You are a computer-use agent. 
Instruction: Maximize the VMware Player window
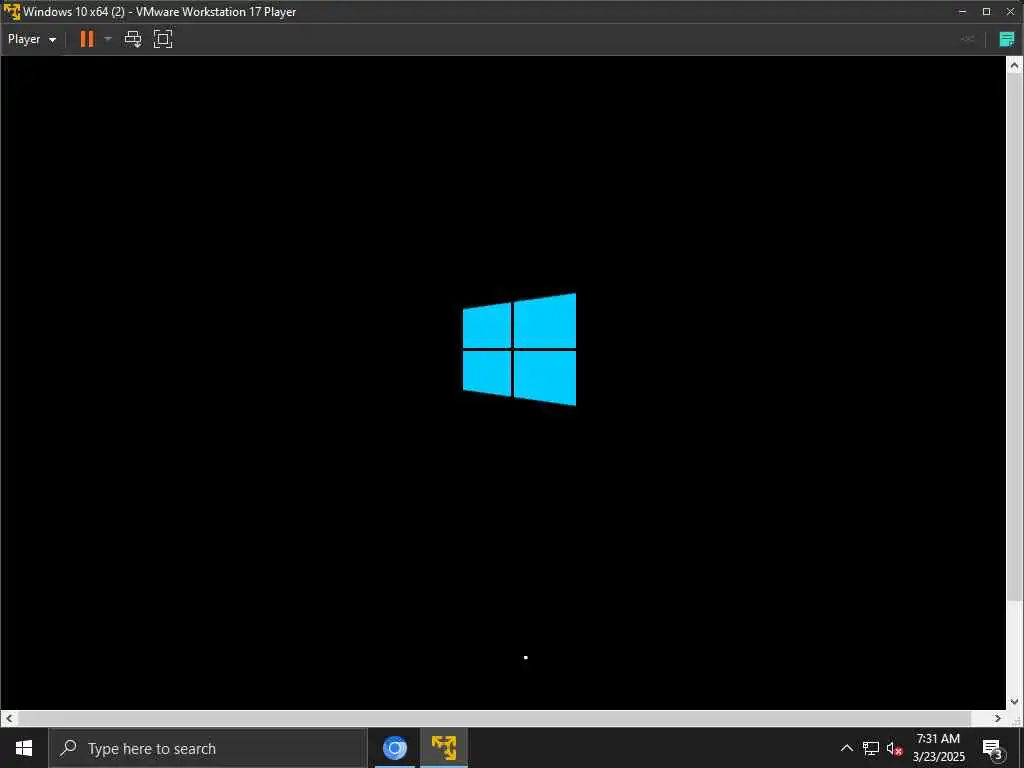[x=986, y=12]
